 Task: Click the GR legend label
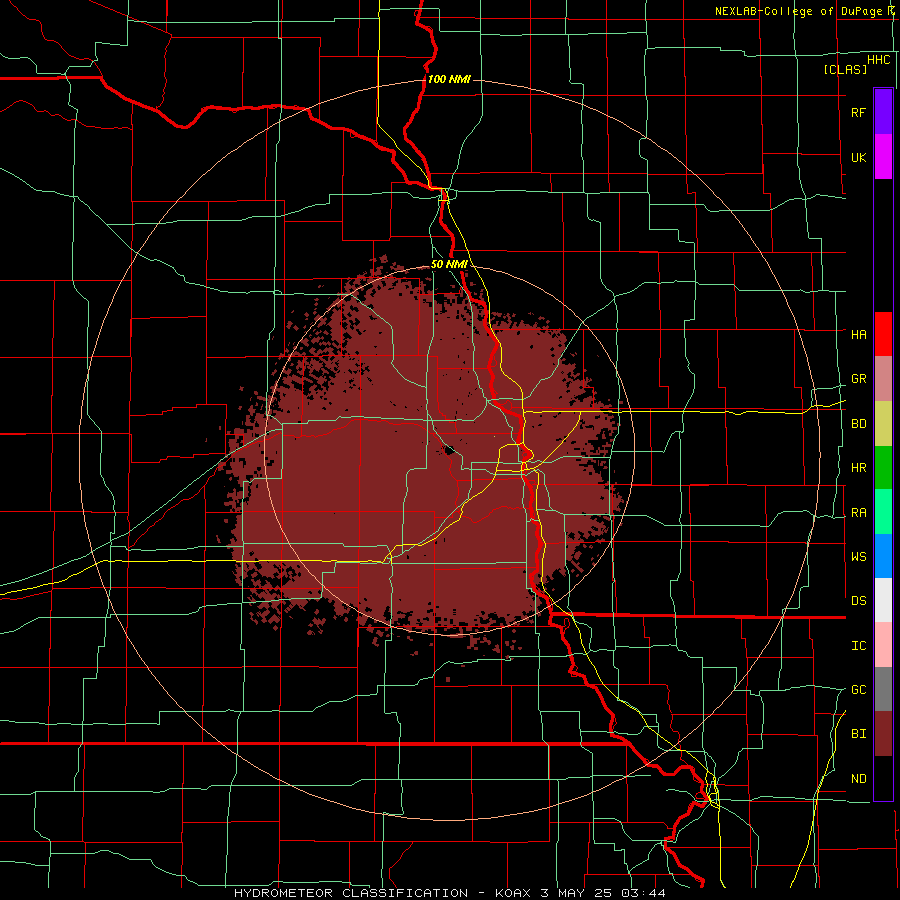click(859, 379)
